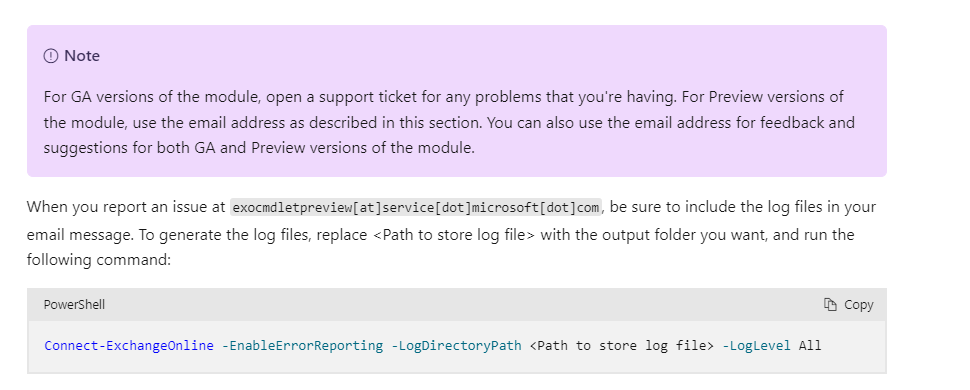
Task: Click the Copy button label
Action: pyautogui.click(x=859, y=305)
